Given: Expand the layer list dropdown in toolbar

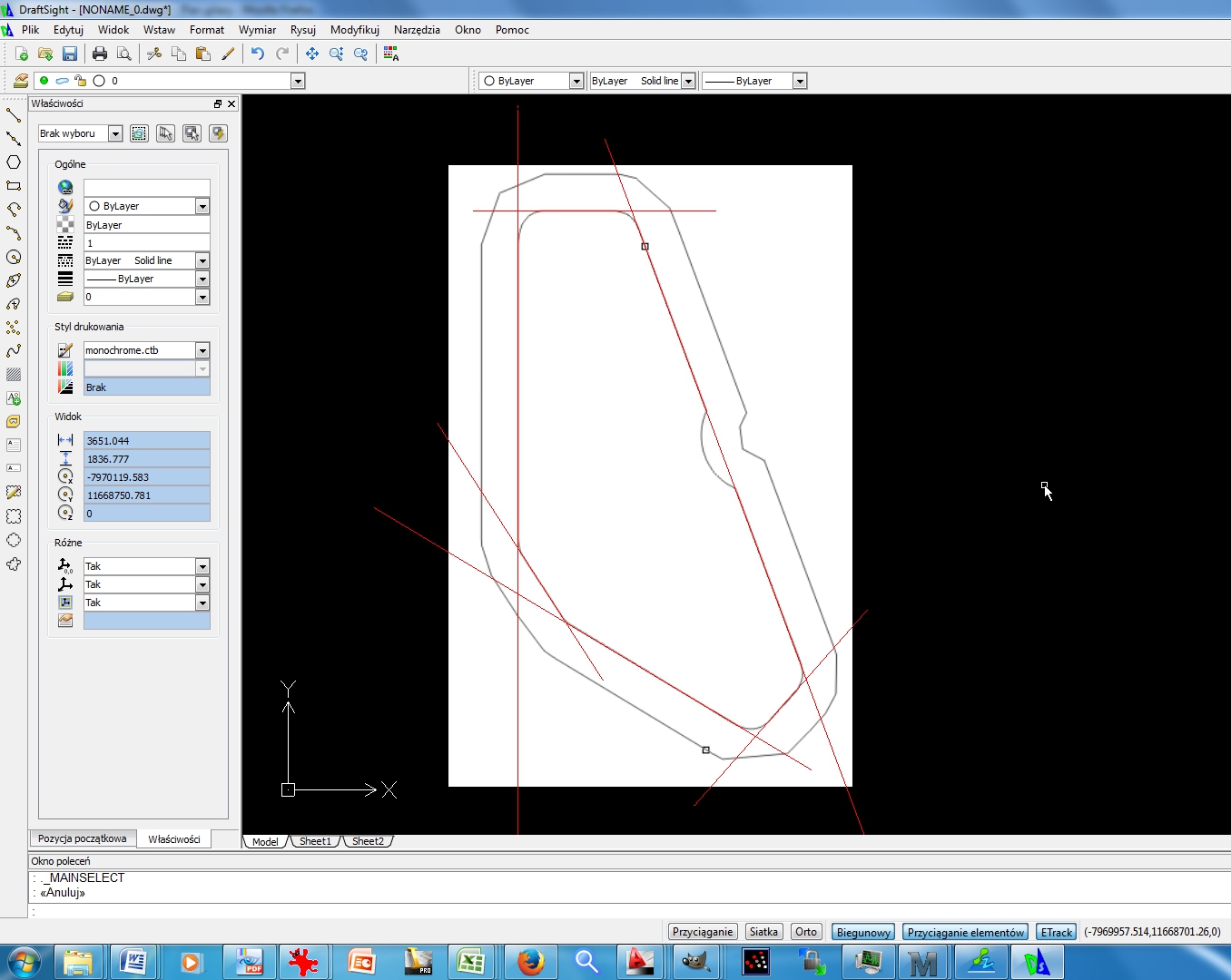Looking at the screenshot, I should coord(297,81).
